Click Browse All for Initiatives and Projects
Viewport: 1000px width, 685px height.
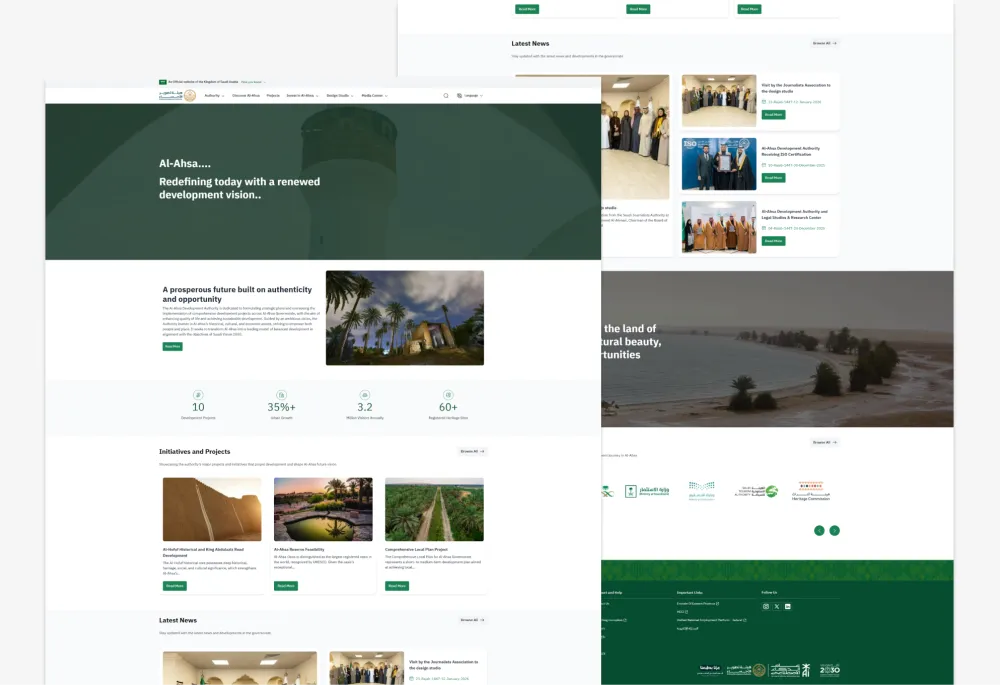pos(472,451)
